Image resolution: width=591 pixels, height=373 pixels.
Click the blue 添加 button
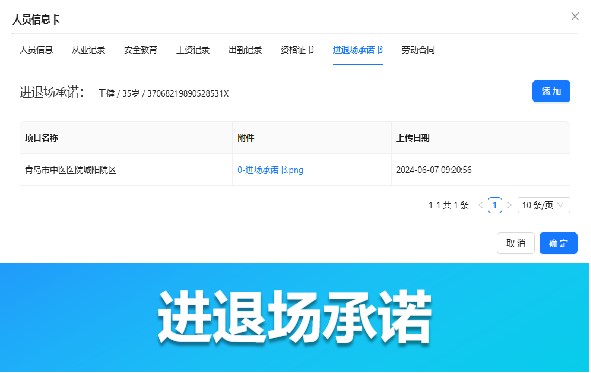coord(551,91)
